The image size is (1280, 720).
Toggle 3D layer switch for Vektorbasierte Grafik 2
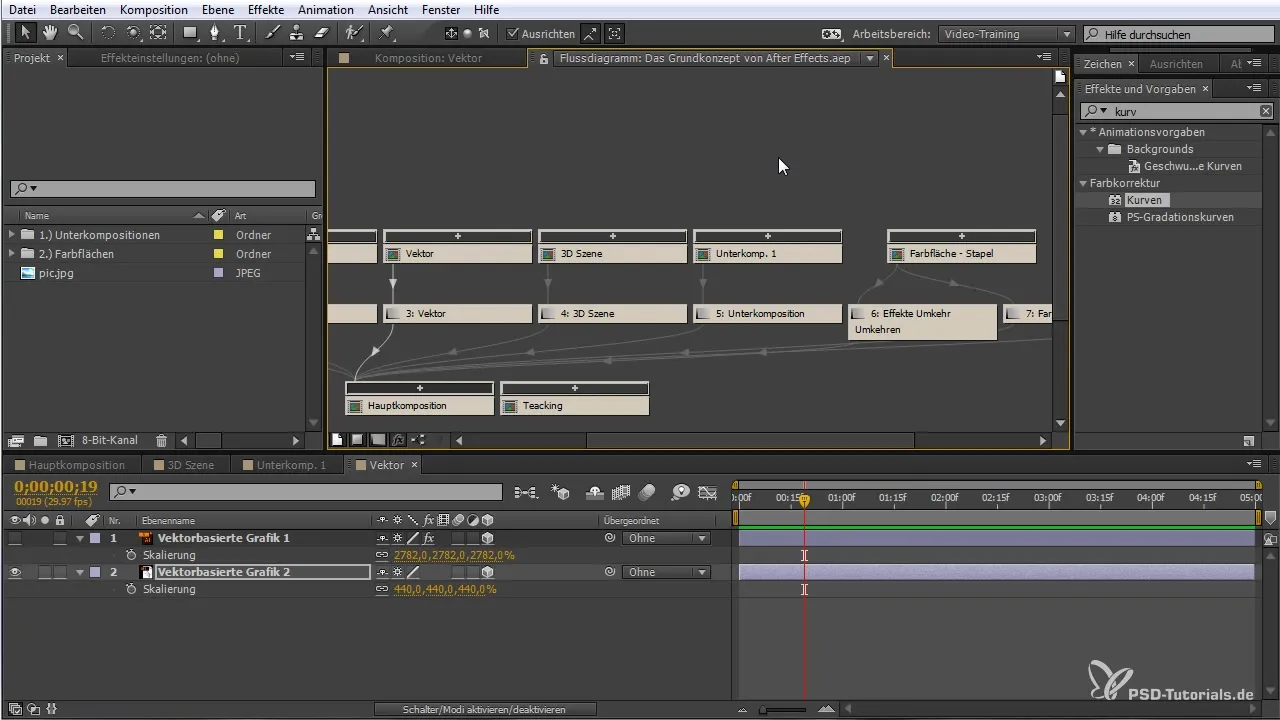[x=488, y=572]
